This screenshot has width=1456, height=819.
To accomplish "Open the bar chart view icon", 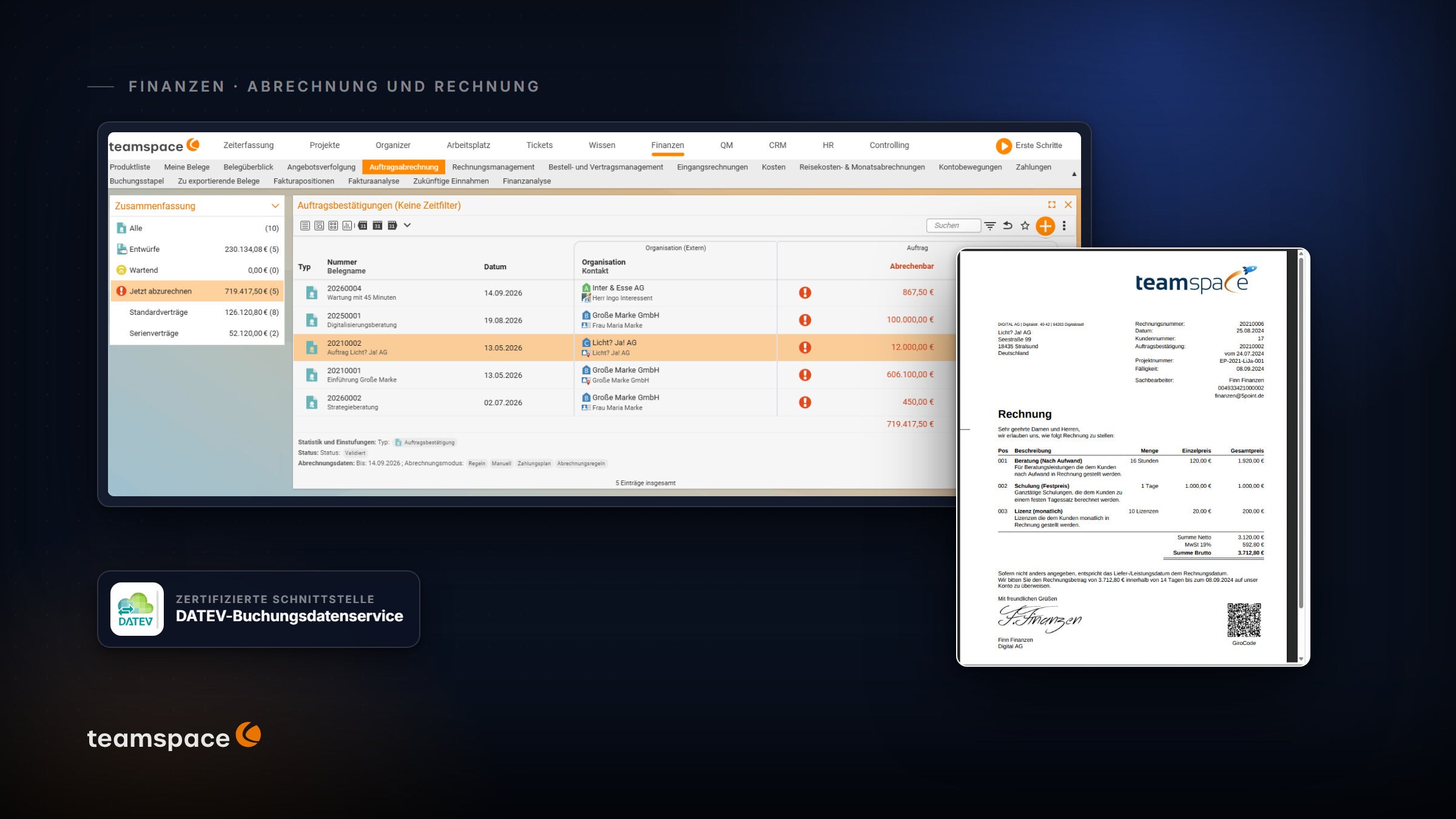I will [347, 226].
